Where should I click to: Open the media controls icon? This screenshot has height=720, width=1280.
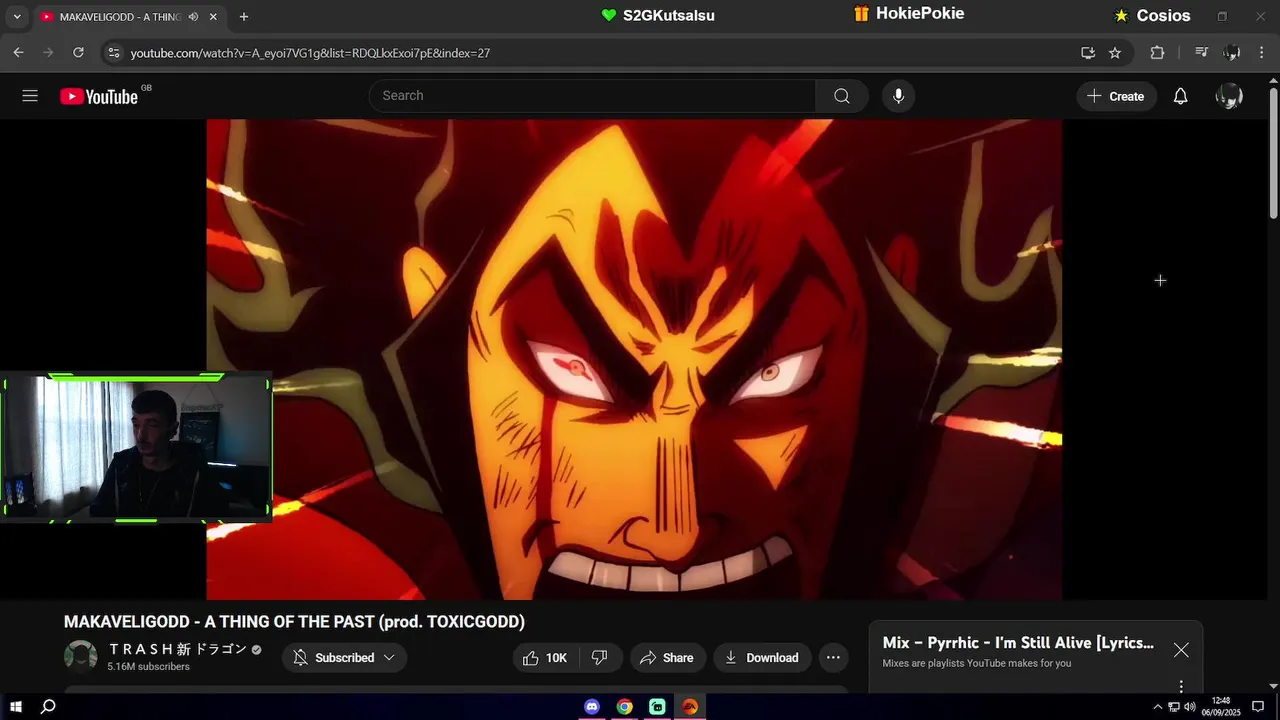[1202, 53]
